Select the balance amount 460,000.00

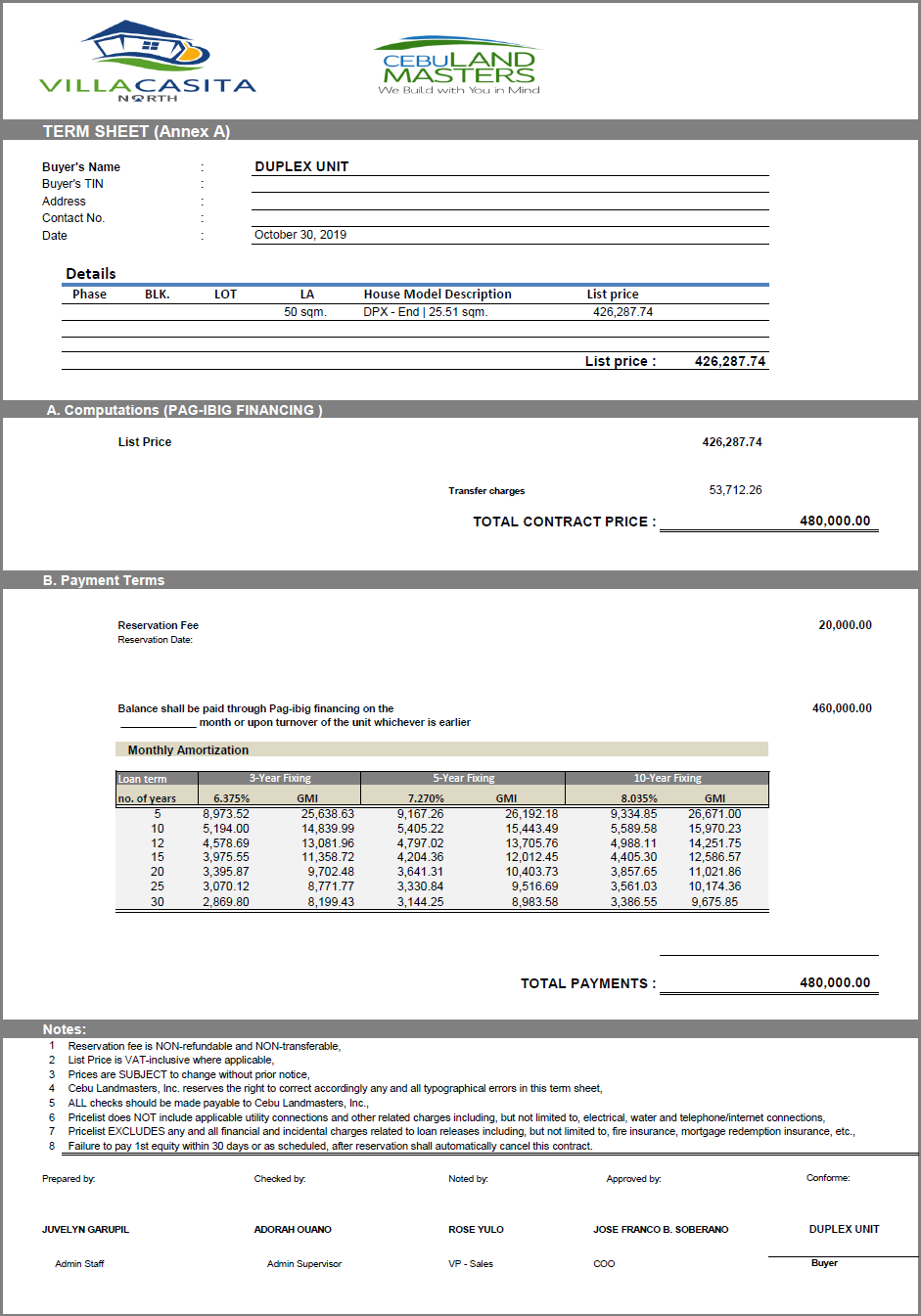coord(842,708)
